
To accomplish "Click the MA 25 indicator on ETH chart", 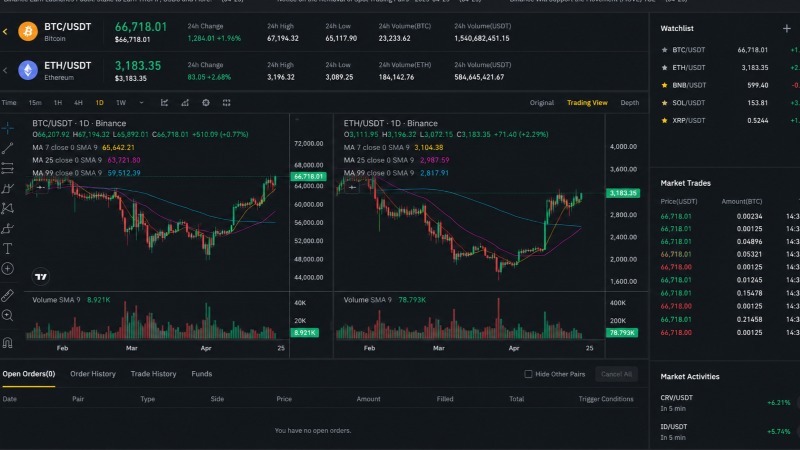I will tap(396, 160).
